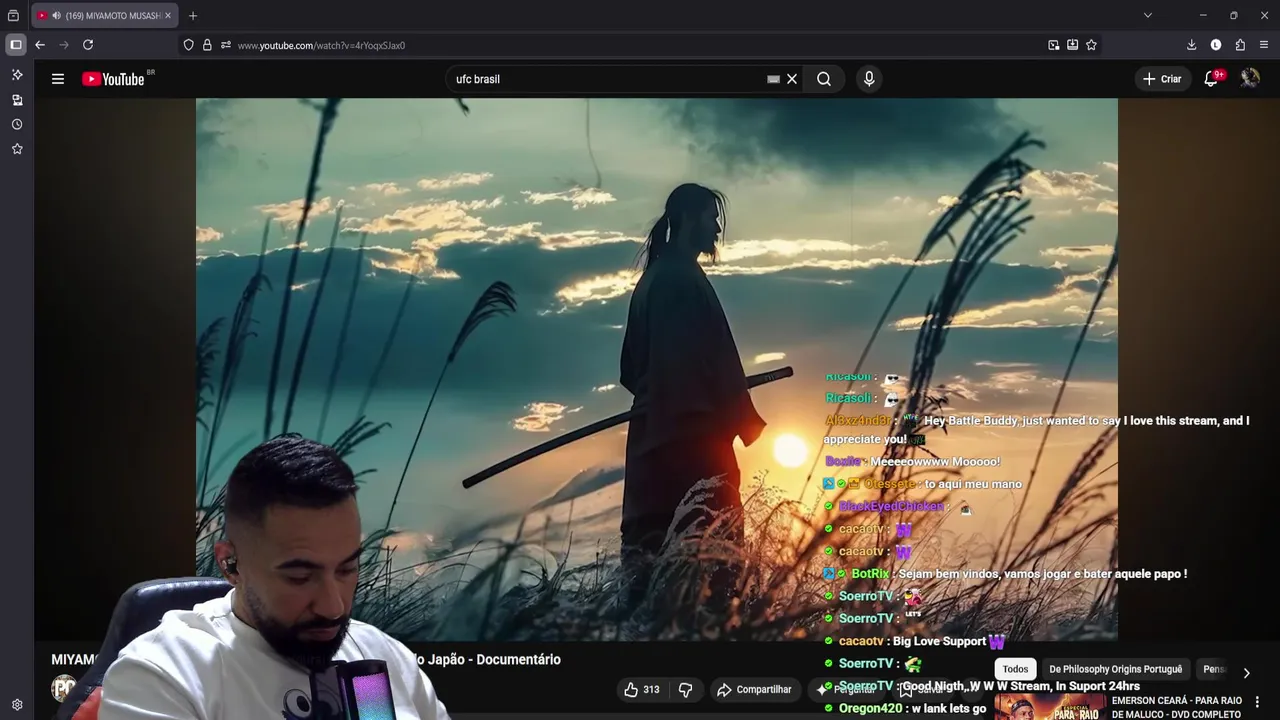This screenshot has height=720, width=1280.
Task: Open the extensions puzzle menu
Action: click(1240, 45)
